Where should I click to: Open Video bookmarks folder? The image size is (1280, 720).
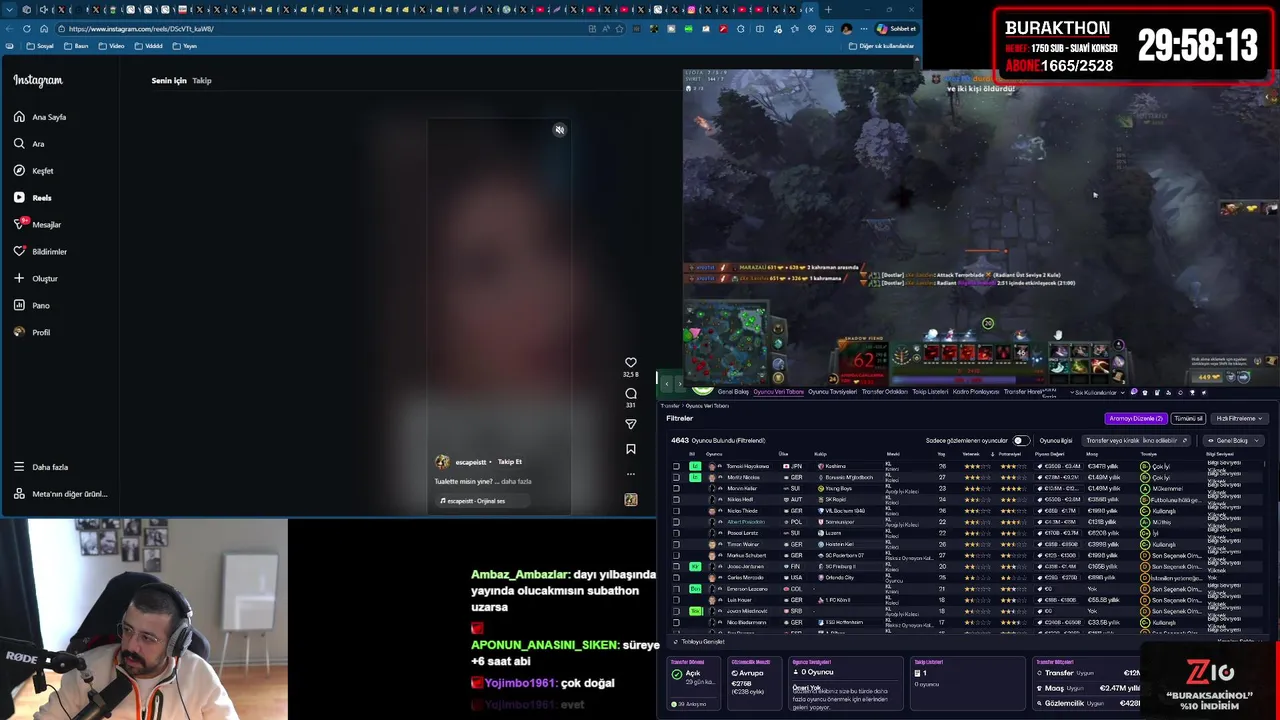(x=112, y=46)
